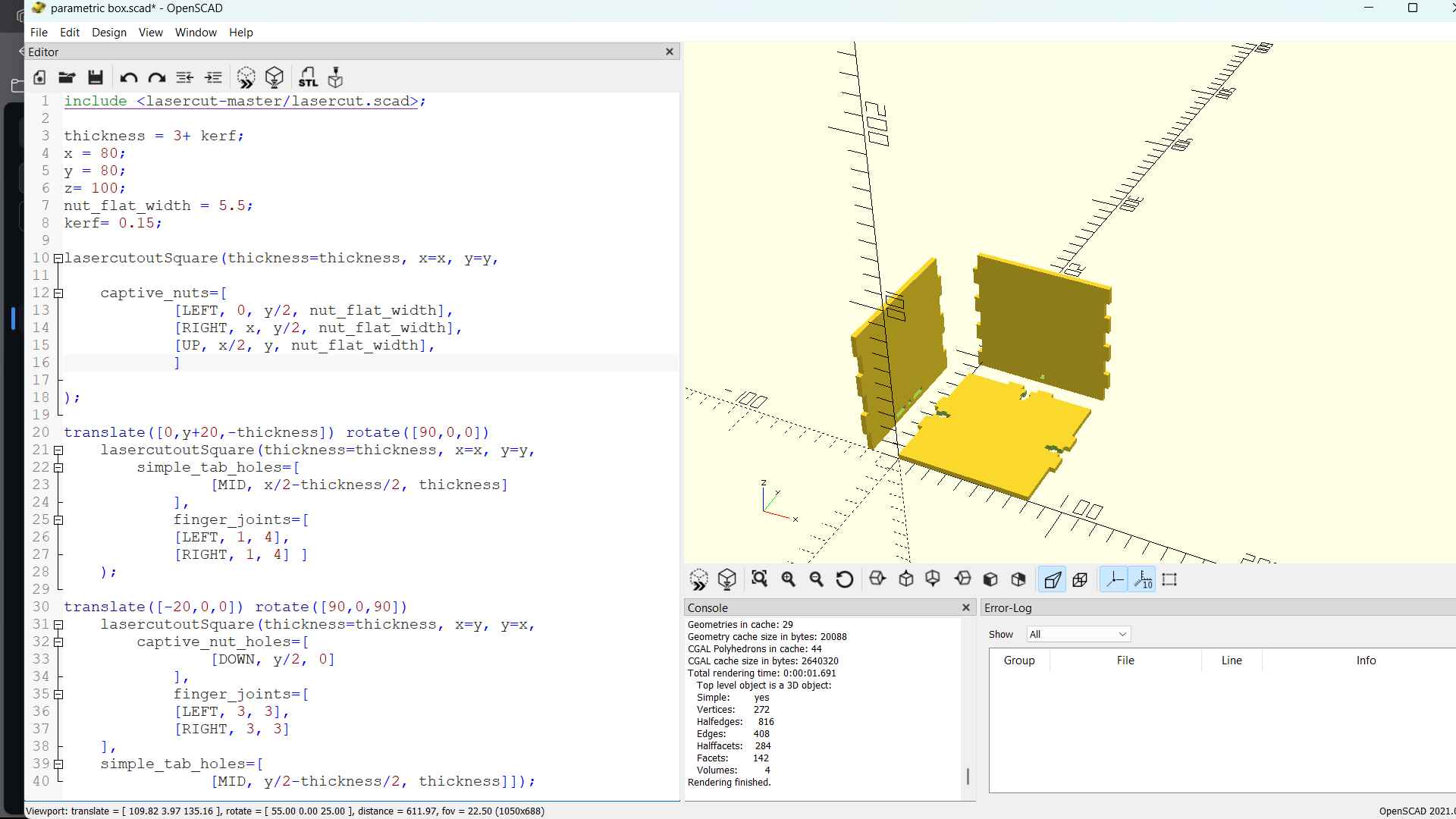Open the Edit menu
Image resolution: width=1456 pixels, height=819 pixels.
pos(70,33)
